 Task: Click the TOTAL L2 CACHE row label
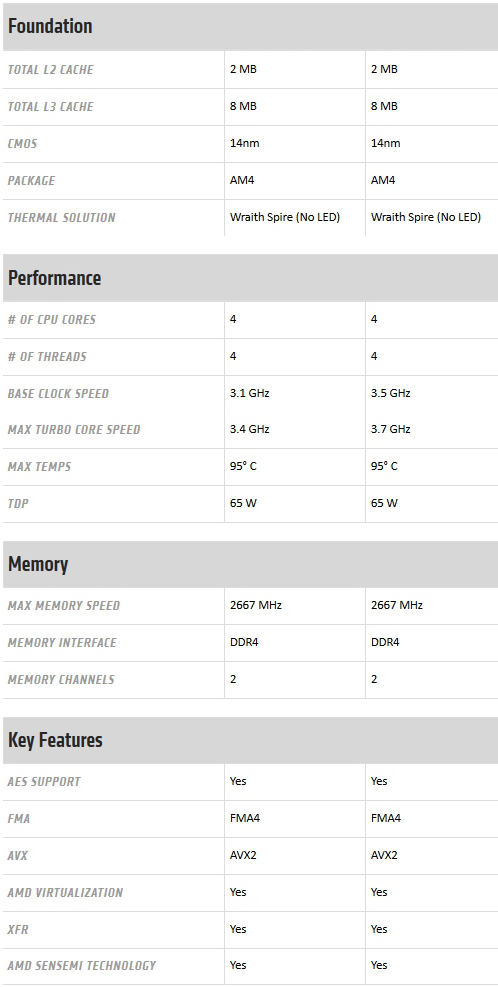pyautogui.click(x=50, y=70)
